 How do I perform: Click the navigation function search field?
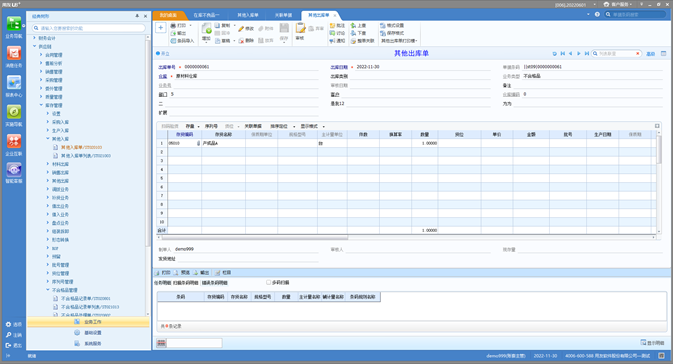89,28
